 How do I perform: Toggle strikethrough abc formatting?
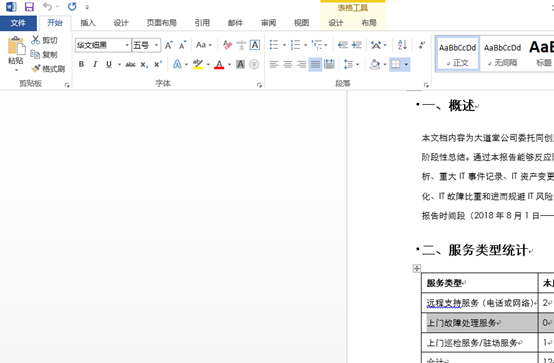(x=130, y=64)
